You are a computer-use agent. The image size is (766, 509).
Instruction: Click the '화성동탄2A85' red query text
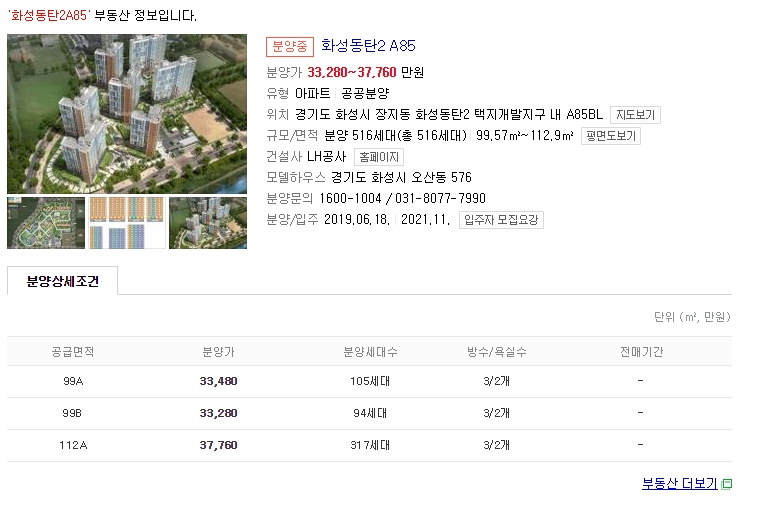pos(49,16)
